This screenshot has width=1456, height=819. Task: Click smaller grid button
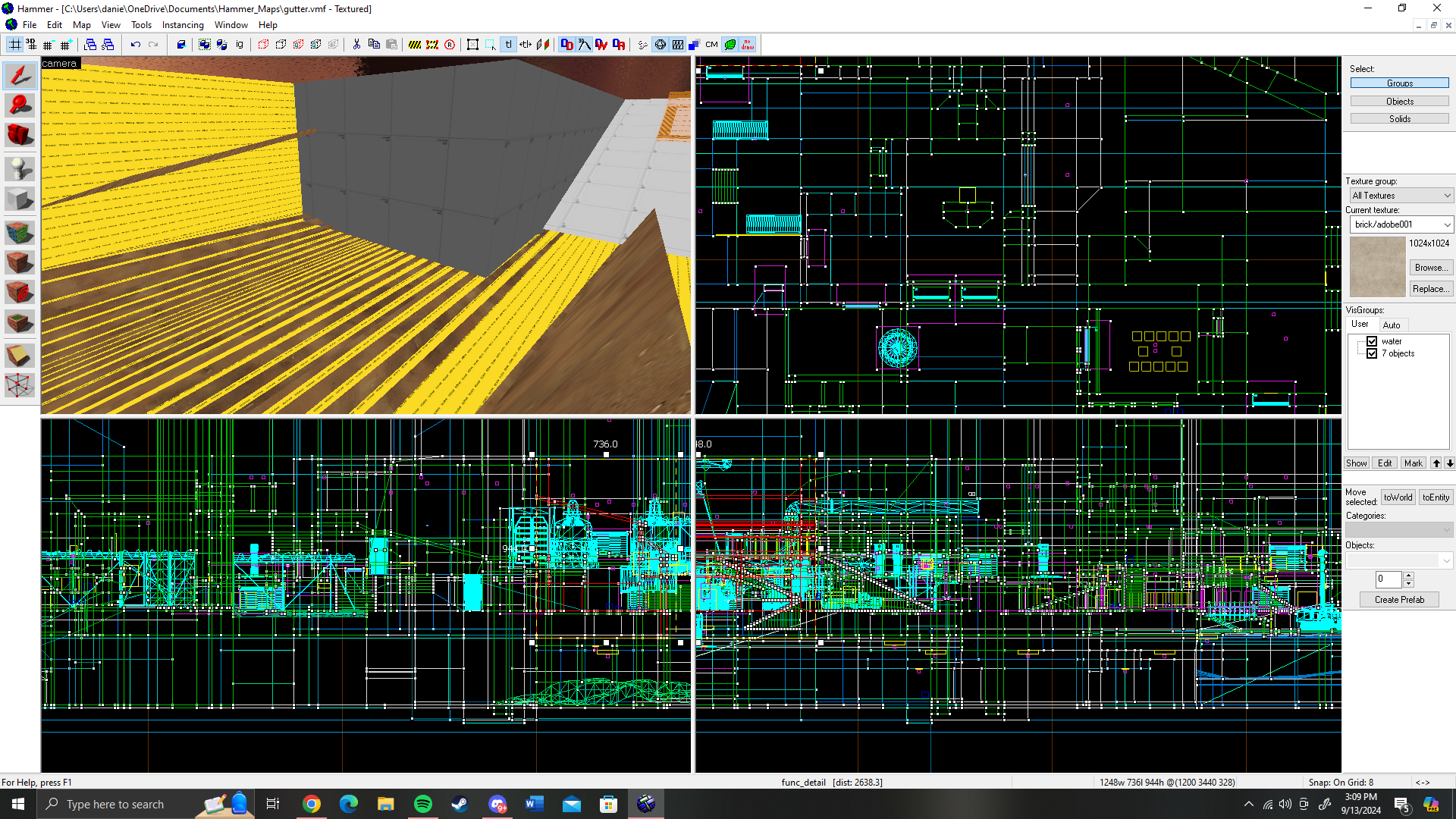(x=49, y=45)
